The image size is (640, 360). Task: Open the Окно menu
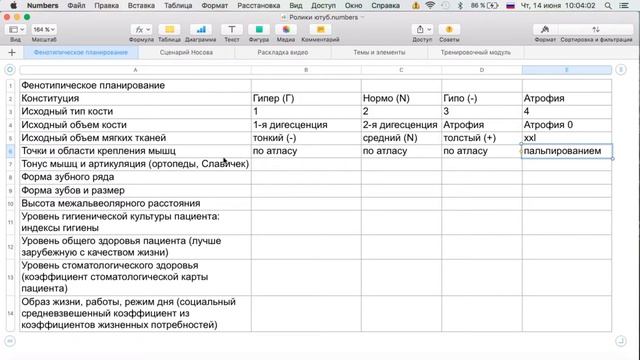[353, 6]
